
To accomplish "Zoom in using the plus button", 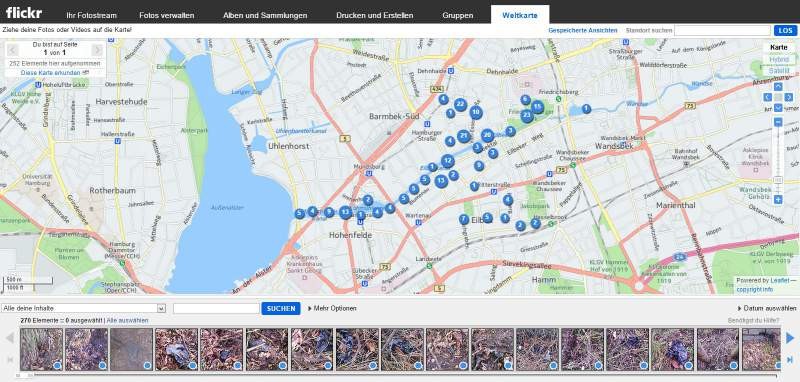I will (778, 200).
